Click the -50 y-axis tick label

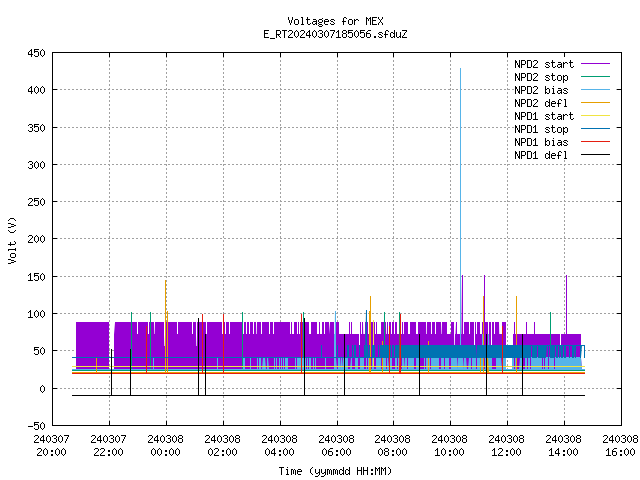click(36, 426)
